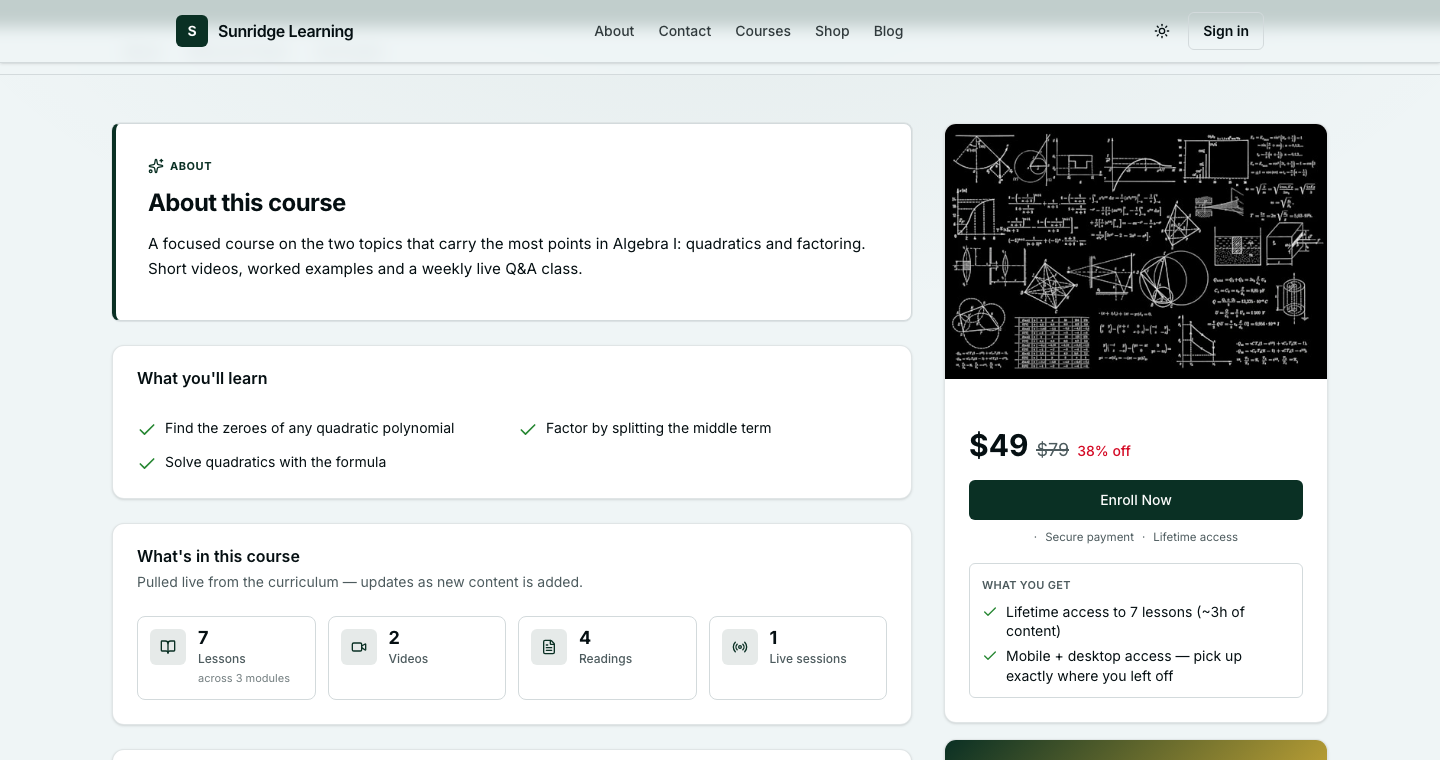Click the 4 Readings stat card
The image size is (1440, 760).
[x=607, y=658]
